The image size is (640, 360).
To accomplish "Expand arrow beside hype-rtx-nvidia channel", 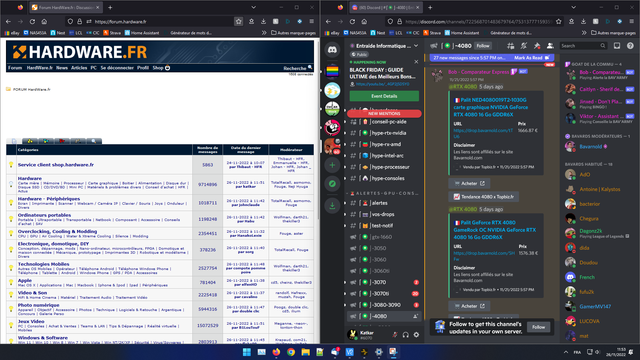I will (x=345, y=133).
